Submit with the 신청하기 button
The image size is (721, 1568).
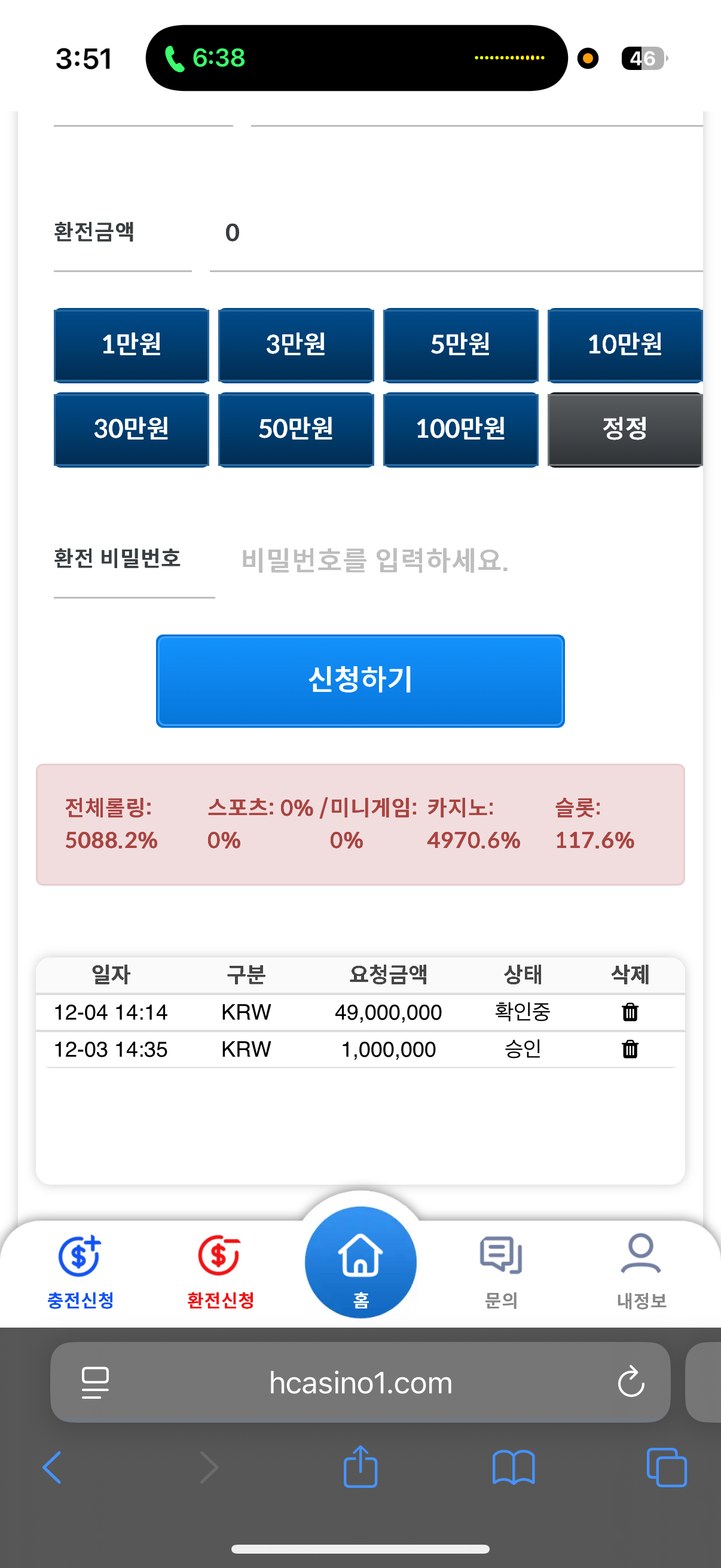pyautogui.click(x=360, y=681)
